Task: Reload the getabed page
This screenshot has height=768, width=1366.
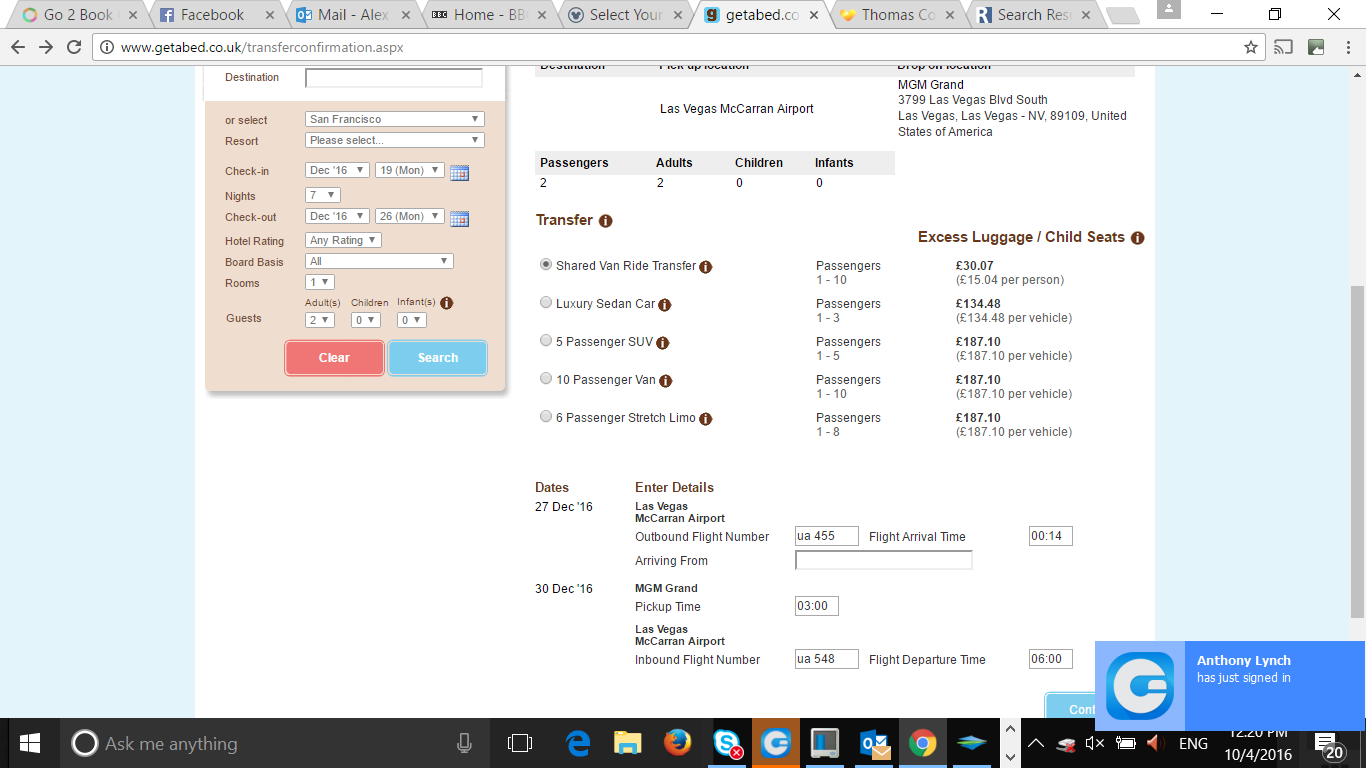Action: 74,47
